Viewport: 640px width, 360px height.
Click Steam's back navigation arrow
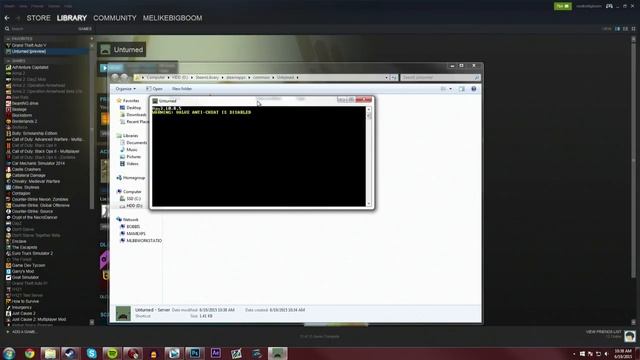(x=7, y=18)
